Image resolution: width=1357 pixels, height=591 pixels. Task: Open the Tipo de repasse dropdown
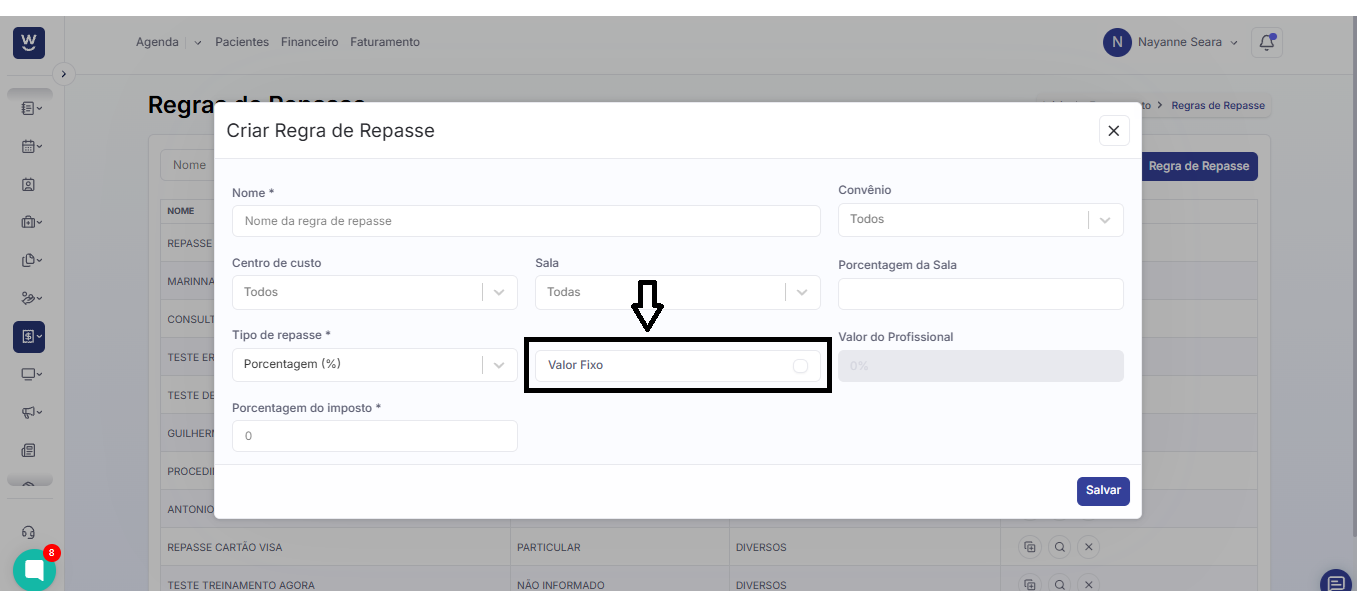(x=375, y=365)
